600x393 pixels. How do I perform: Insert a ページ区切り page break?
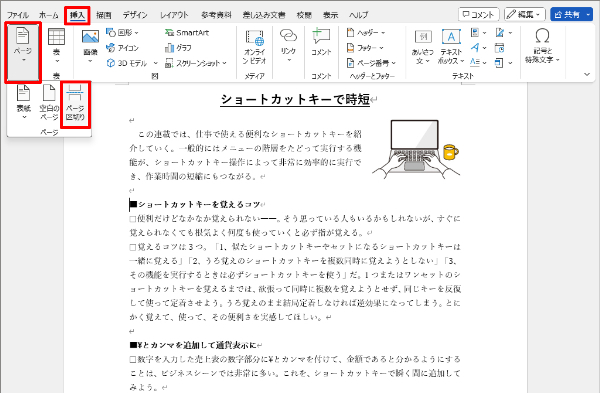click(x=75, y=103)
